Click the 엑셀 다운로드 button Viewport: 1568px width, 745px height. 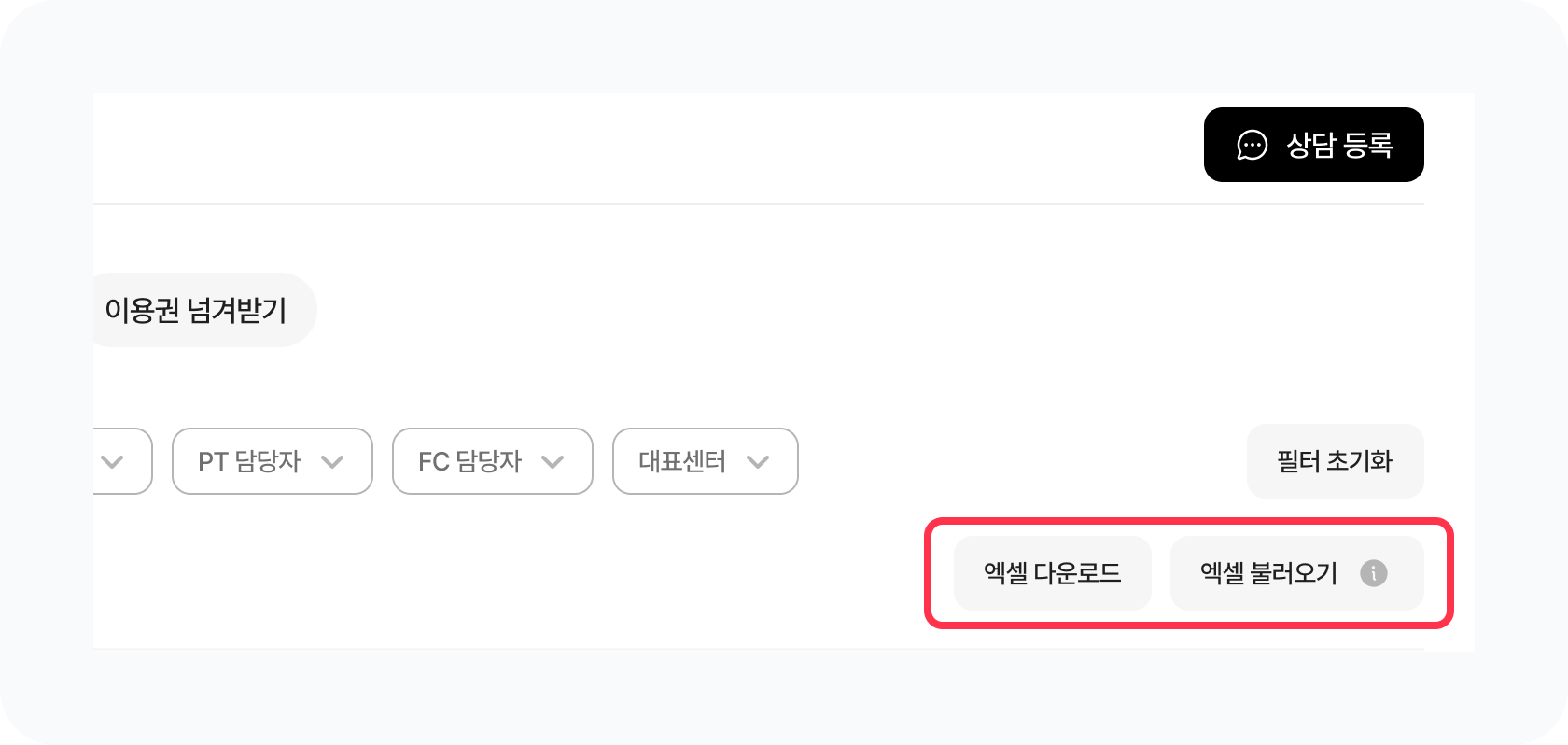click(x=1052, y=573)
